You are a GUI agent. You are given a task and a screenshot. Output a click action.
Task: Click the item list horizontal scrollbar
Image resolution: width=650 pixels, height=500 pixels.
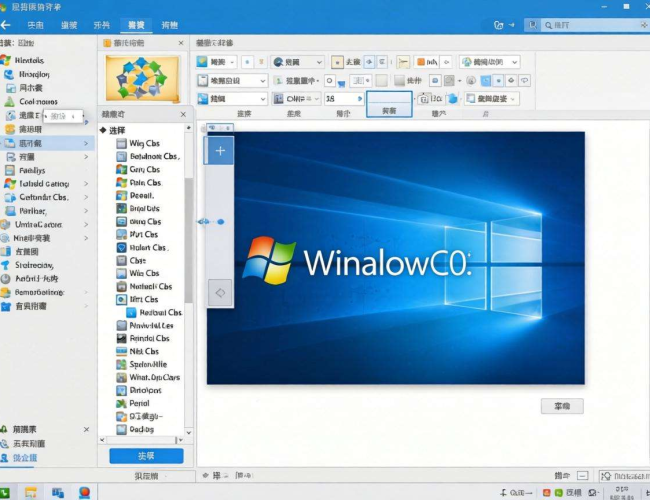coord(141,440)
